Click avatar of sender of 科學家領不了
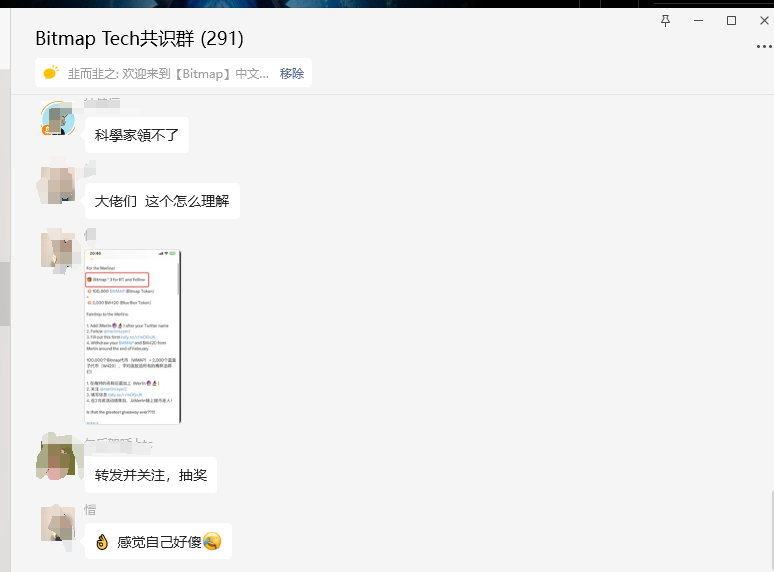The height and width of the screenshot is (572, 774). point(58,118)
